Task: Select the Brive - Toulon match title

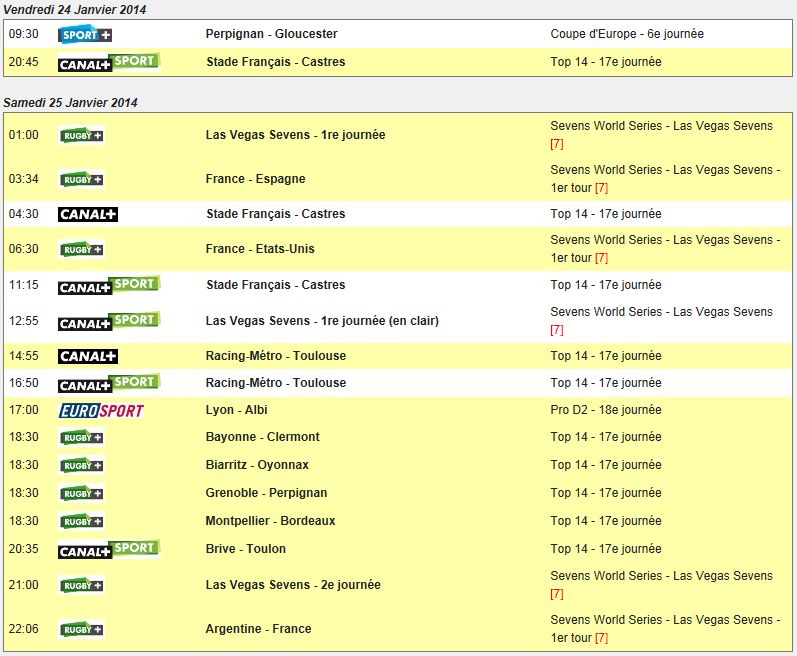Action: (x=246, y=549)
